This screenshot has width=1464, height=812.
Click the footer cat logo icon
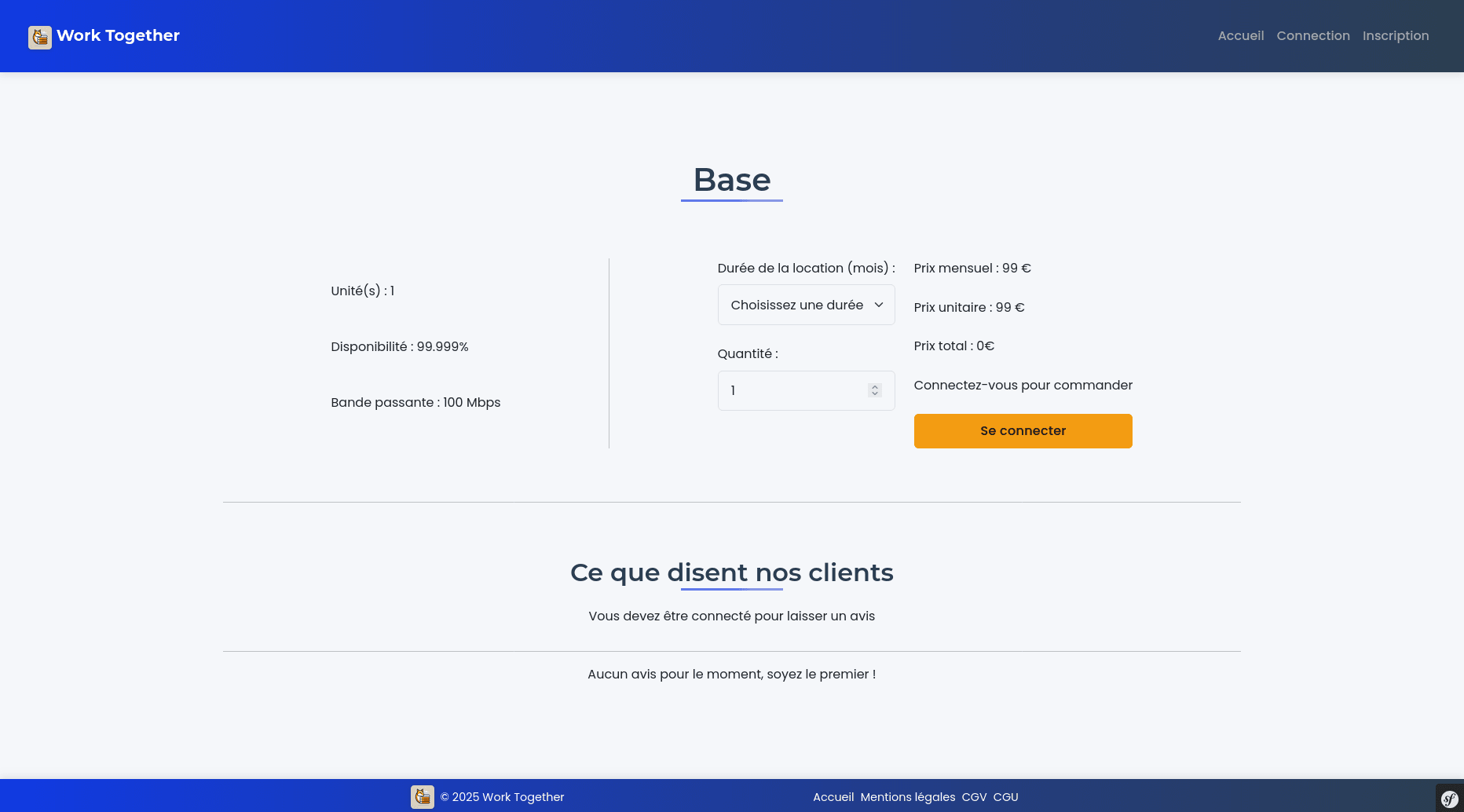click(423, 797)
